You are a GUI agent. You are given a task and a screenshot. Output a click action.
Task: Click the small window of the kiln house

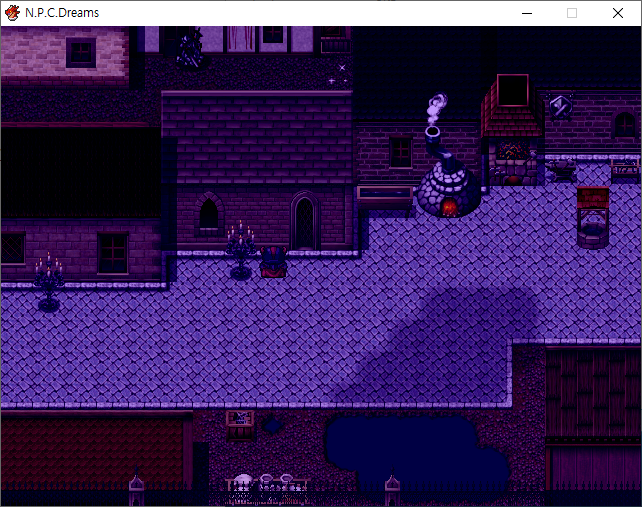(x=400, y=151)
